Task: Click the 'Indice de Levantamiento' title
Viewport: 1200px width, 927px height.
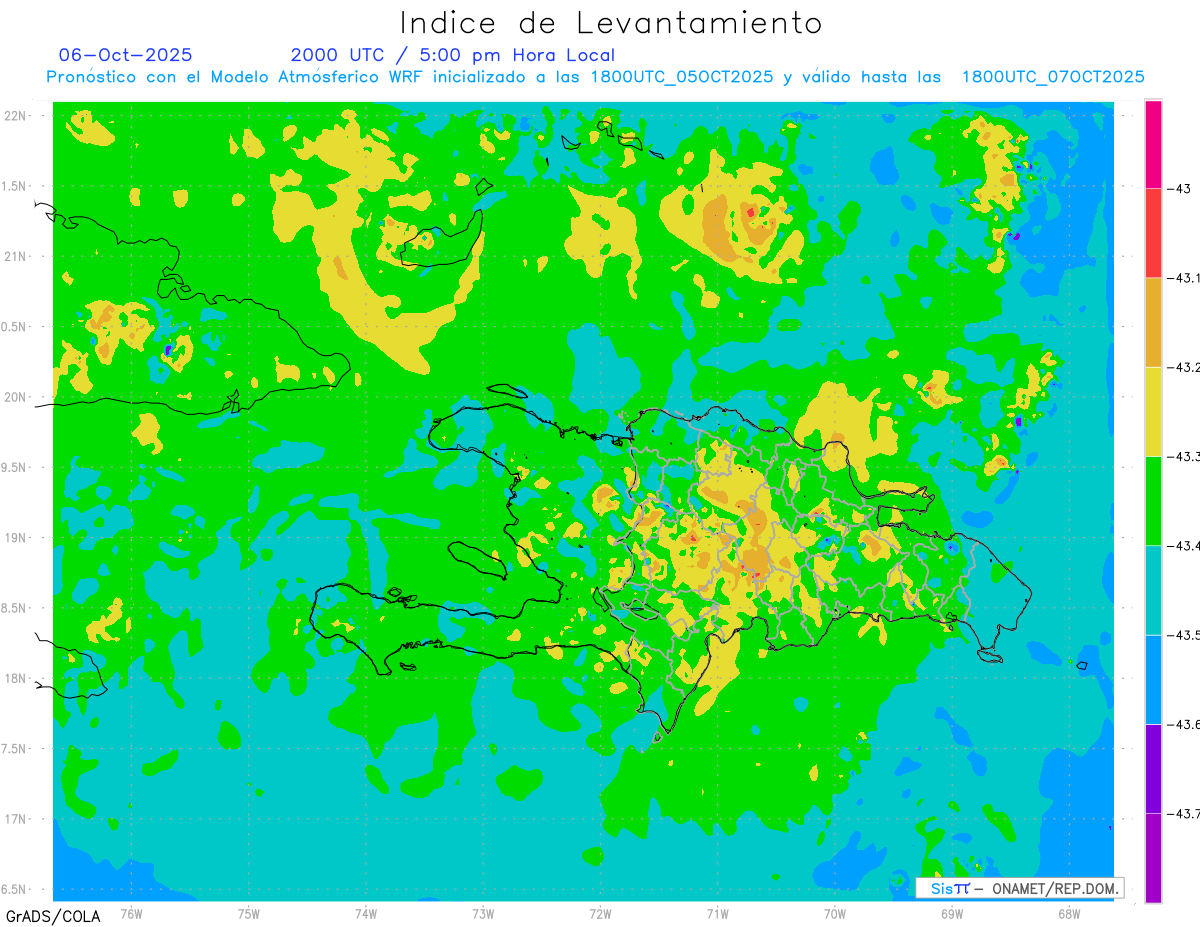Action: [611, 23]
